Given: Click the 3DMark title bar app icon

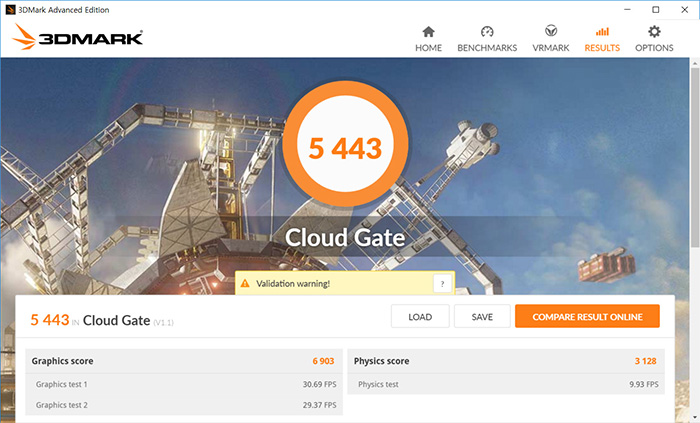Looking at the screenshot, I should pyautogui.click(x=10, y=10).
